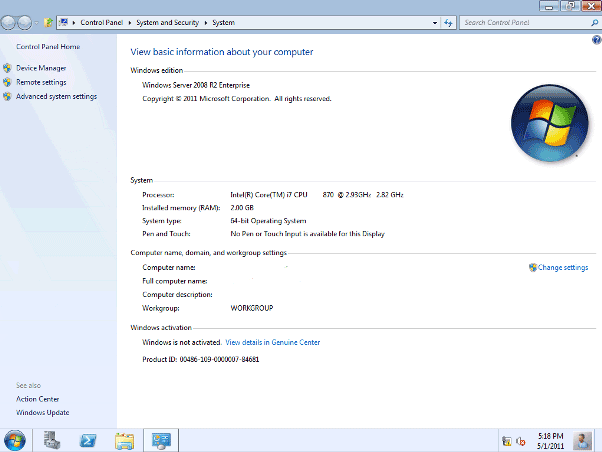The width and height of the screenshot is (602, 452).
Task: Click the search magnifier icon
Action: (595, 23)
